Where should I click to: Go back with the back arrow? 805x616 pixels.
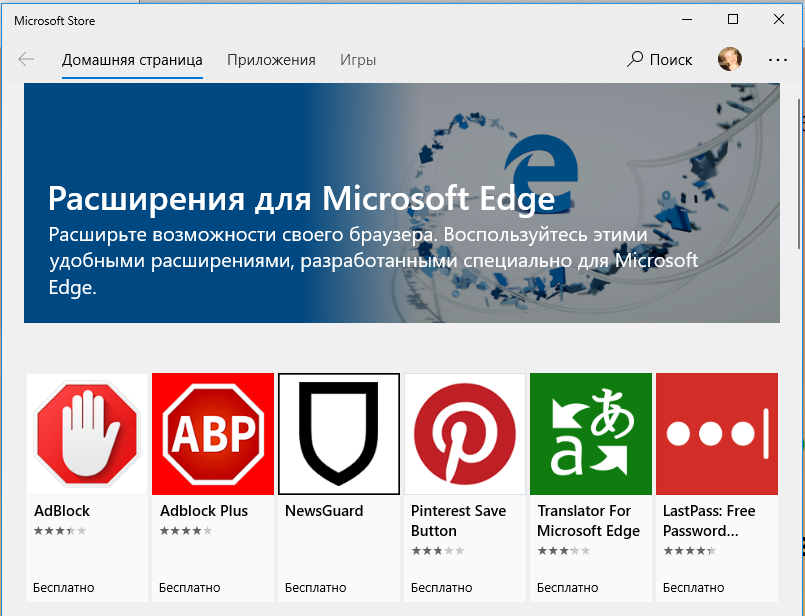coord(26,60)
